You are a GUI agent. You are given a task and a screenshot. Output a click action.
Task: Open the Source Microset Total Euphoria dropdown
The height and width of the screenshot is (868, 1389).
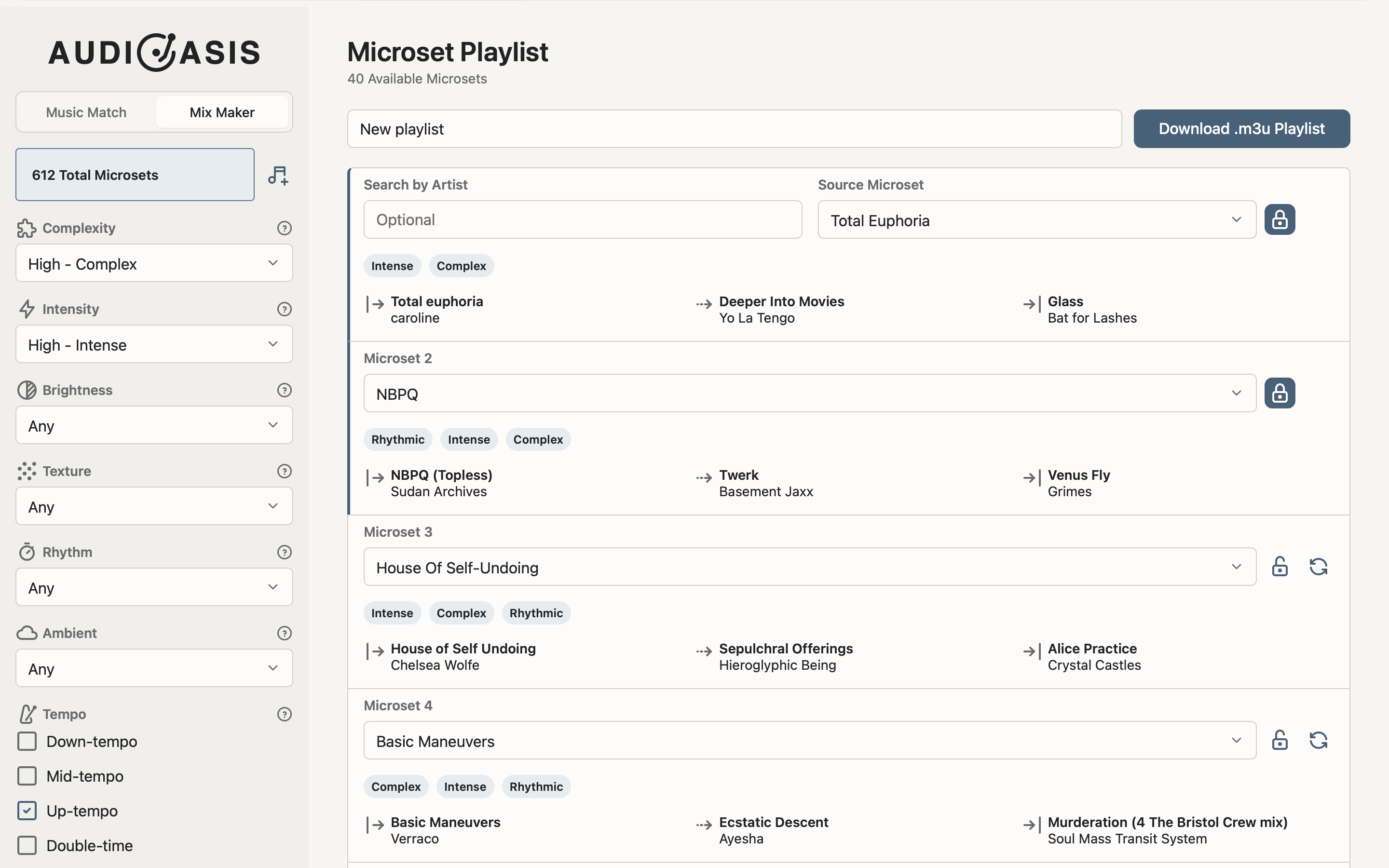pos(1036,219)
